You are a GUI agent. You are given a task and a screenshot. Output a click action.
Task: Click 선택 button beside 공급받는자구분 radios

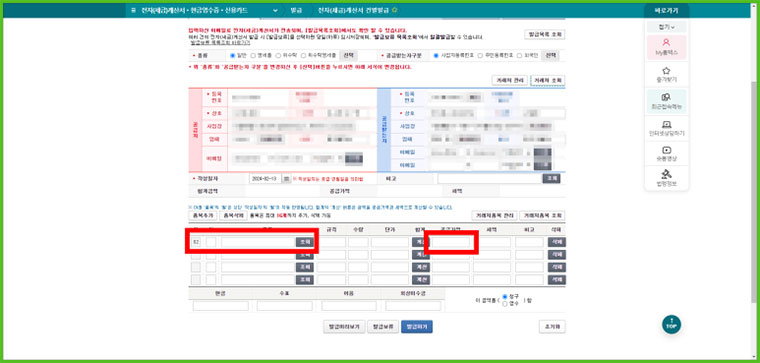pos(551,55)
